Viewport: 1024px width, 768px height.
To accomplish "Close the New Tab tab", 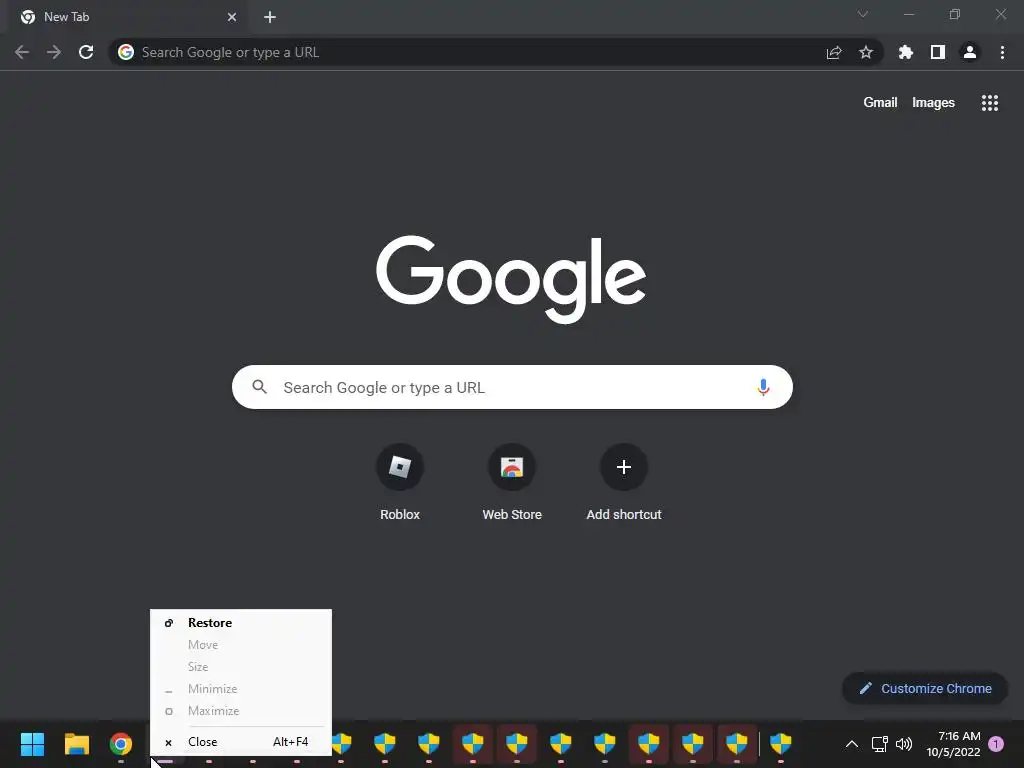I will pos(232,17).
